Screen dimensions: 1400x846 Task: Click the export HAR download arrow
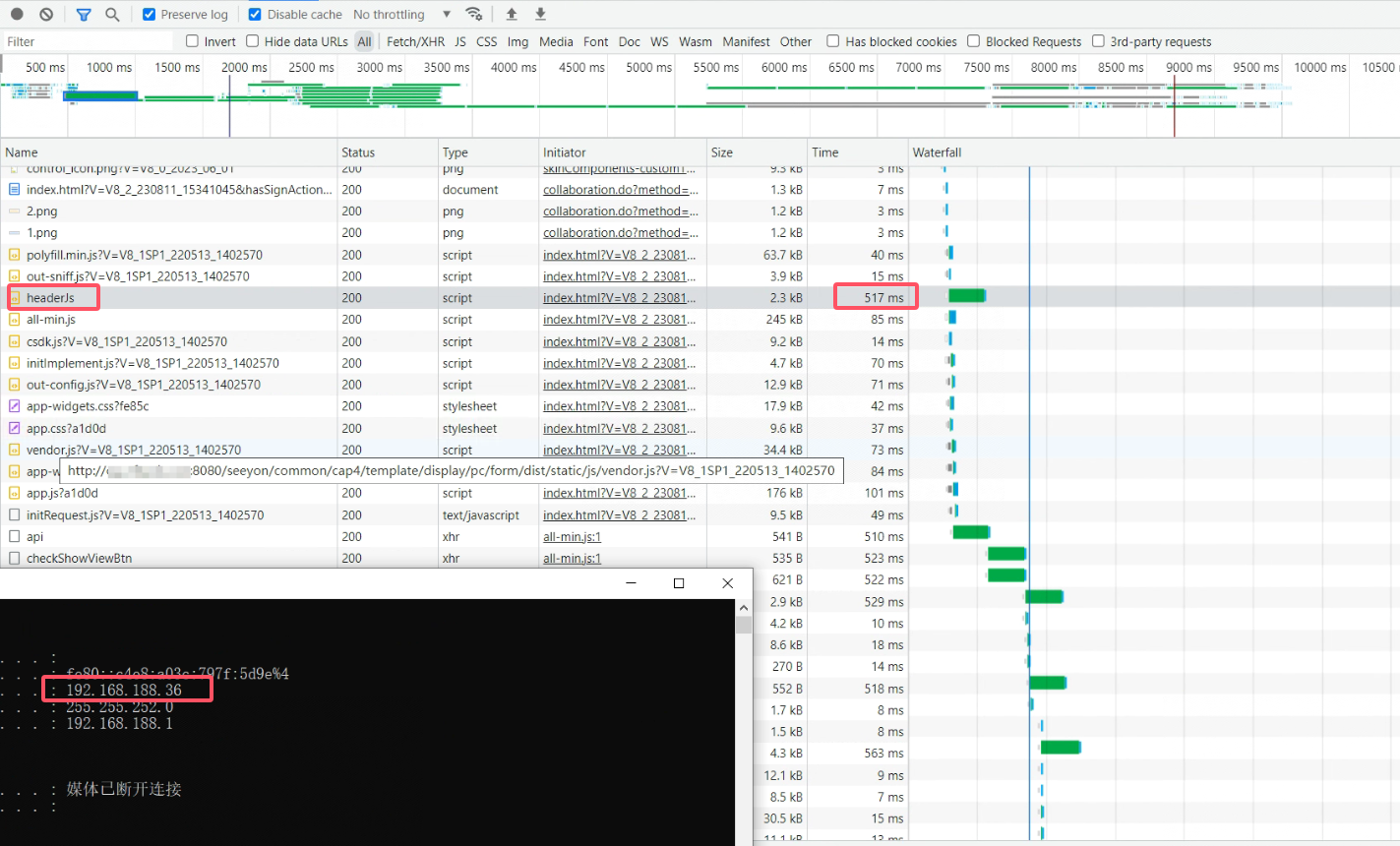pos(540,15)
